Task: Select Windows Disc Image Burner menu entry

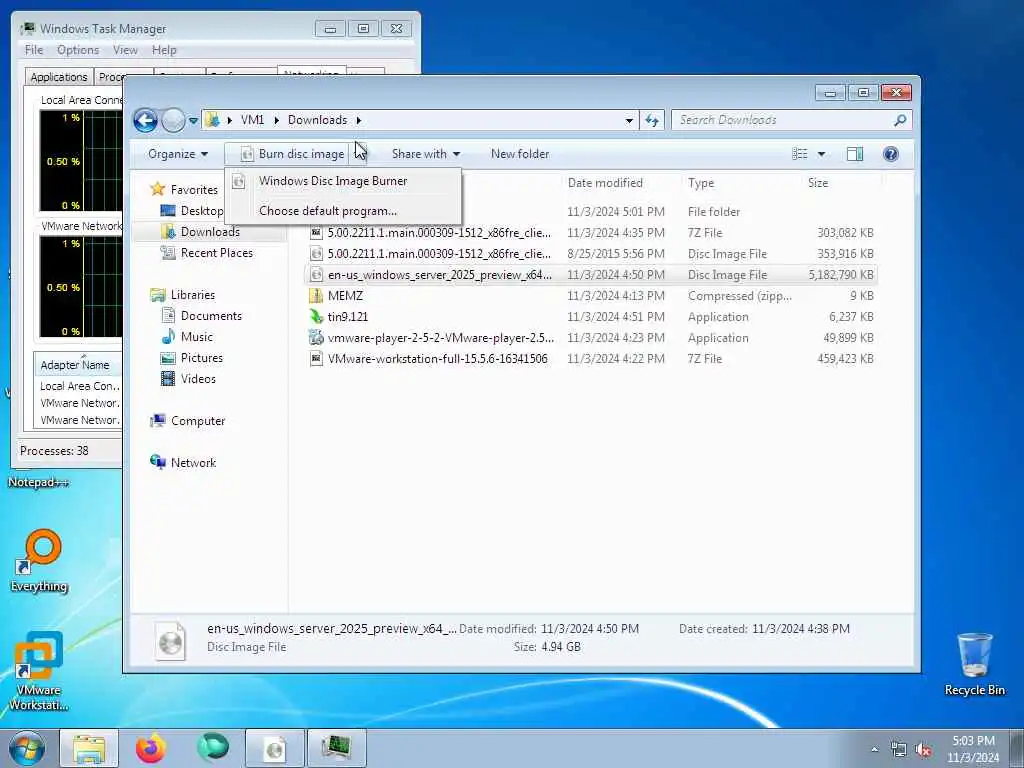Action: point(343,181)
